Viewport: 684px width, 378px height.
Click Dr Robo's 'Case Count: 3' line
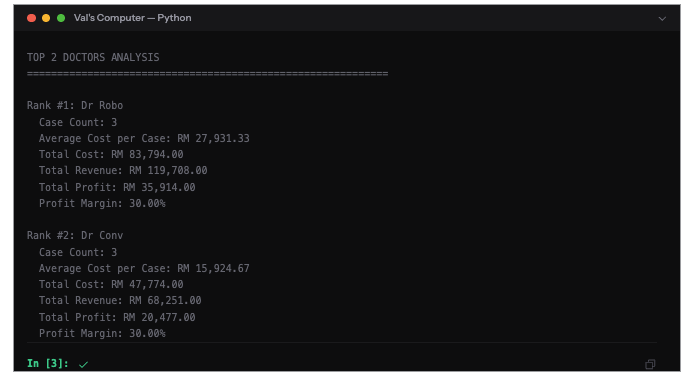[x=78, y=122]
